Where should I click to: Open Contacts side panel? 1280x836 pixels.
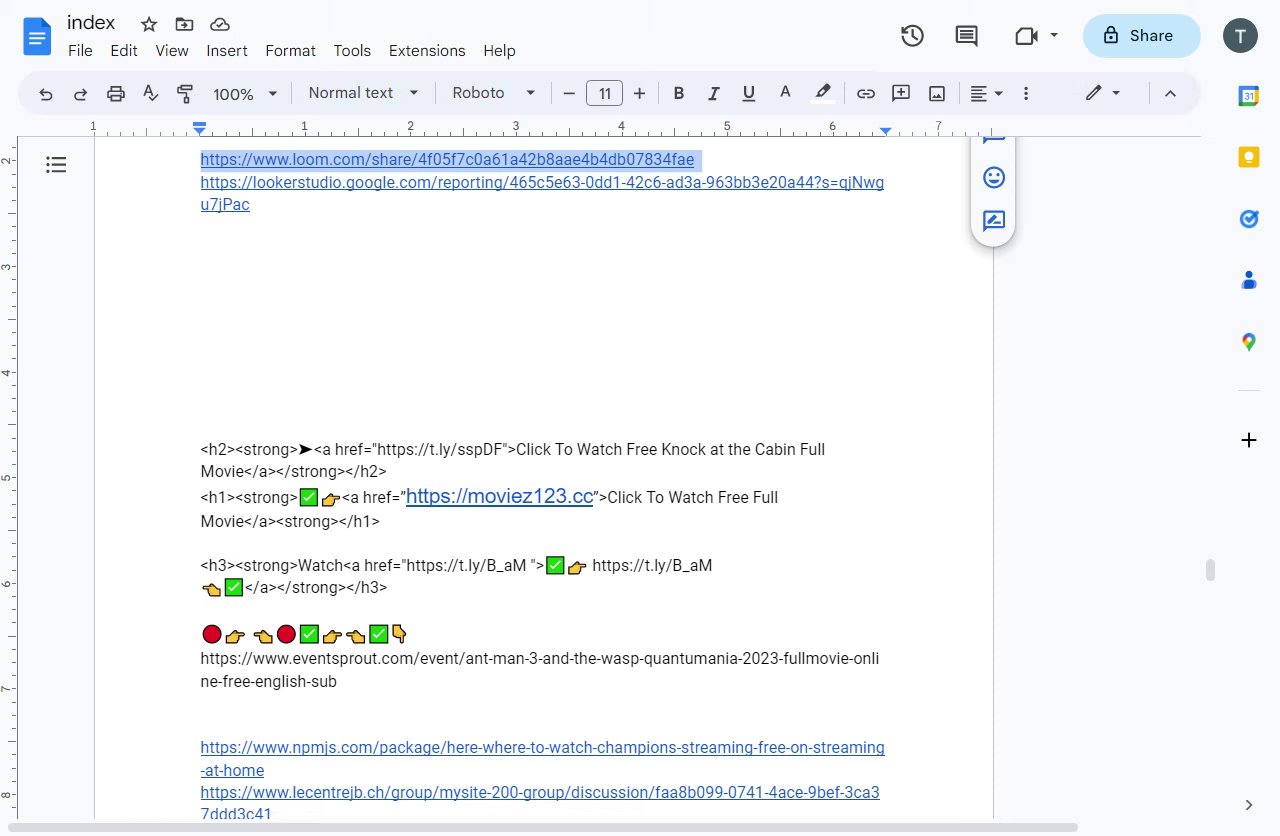point(1248,280)
